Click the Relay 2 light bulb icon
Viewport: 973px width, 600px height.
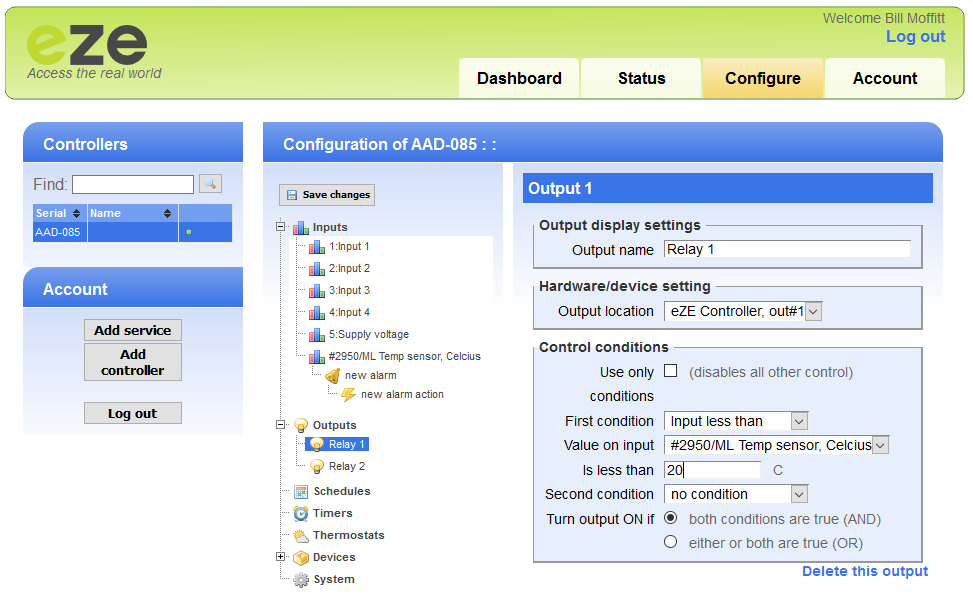pos(317,467)
